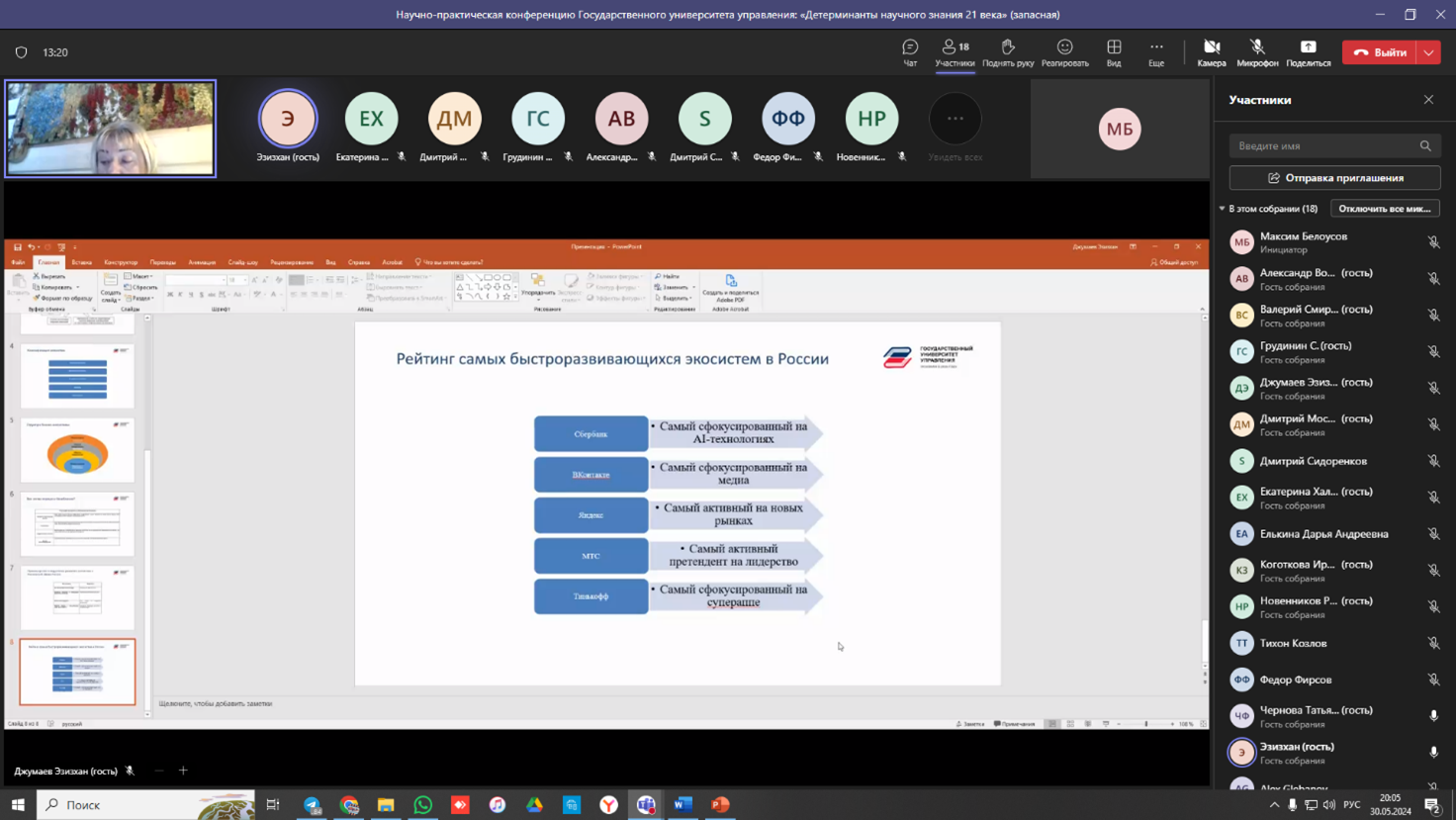
Task: Select slide 6 thumbnail in the slide panel
Action: coord(77,524)
